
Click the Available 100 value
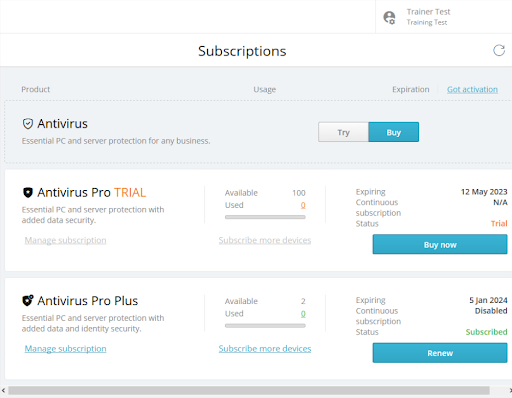point(299,193)
